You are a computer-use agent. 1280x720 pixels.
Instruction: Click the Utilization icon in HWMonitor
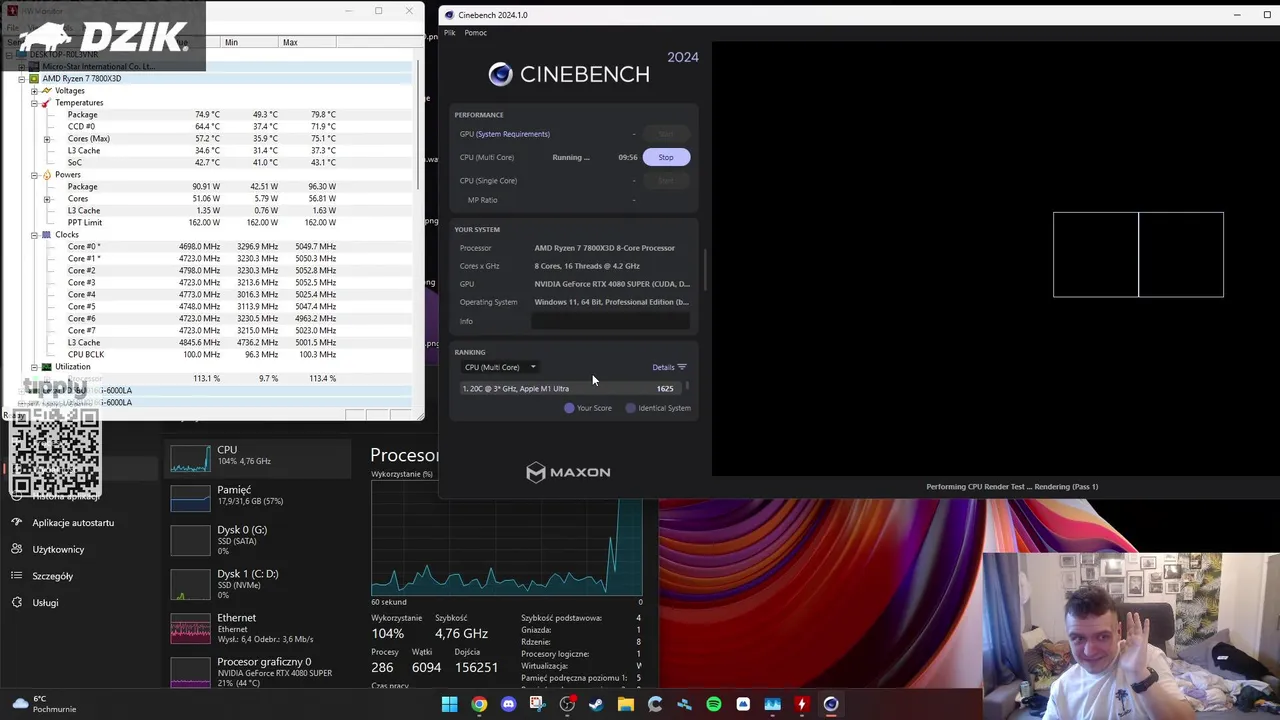[46, 367]
